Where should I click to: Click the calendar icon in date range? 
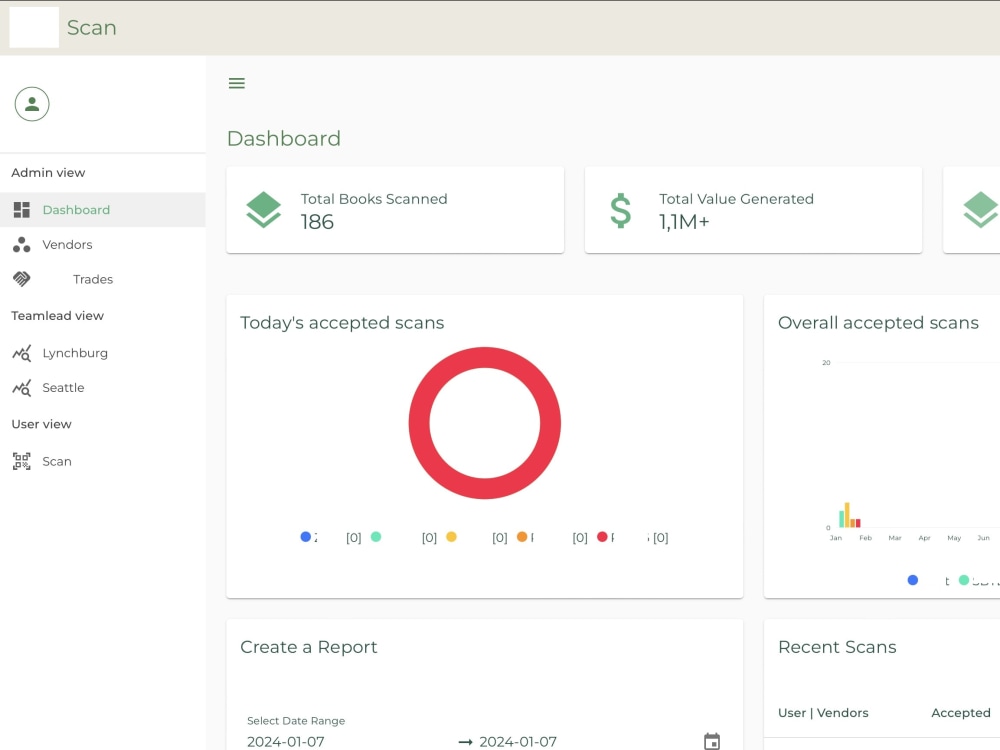click(712, 741)
